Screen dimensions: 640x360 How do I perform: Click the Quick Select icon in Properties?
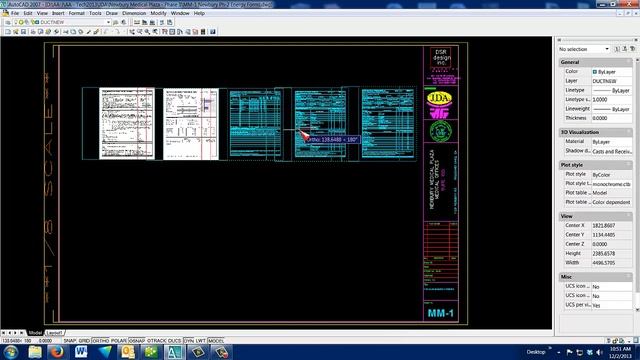(x=633, y=49)
